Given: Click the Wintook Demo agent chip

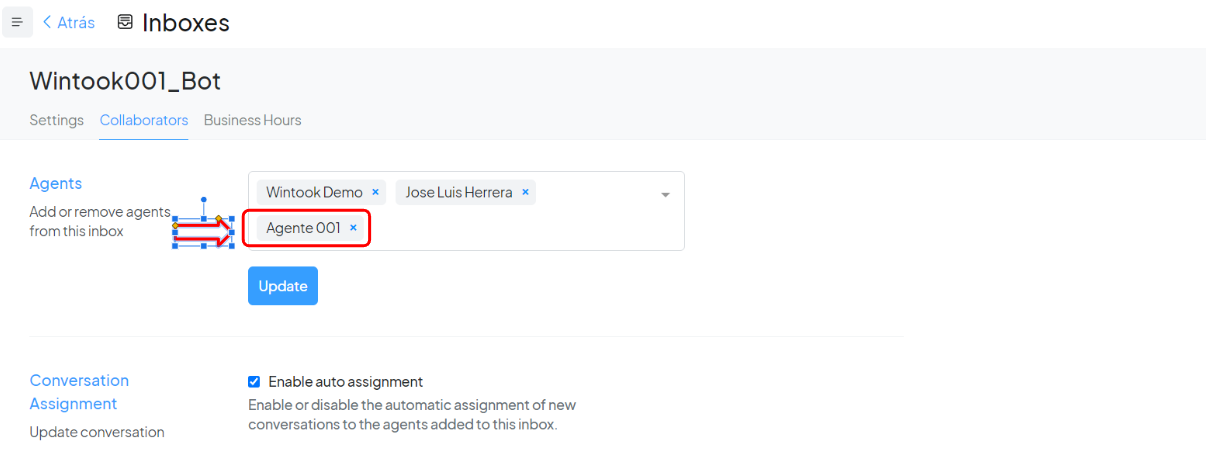Looking at the screenshot, I should (x=314, y=192).
